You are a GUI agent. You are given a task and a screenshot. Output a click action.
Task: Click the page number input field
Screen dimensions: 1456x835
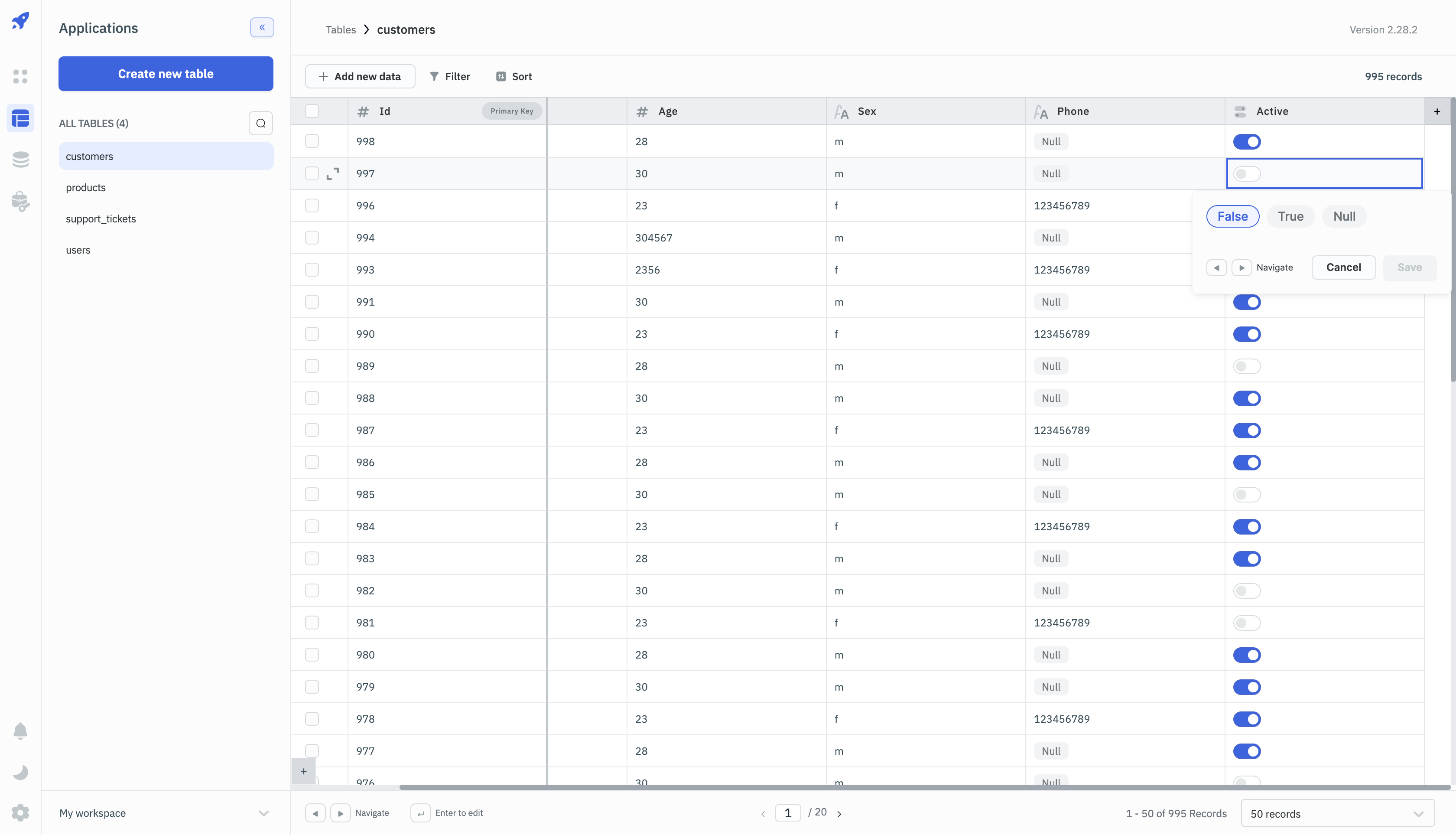(x=788, y=812)
